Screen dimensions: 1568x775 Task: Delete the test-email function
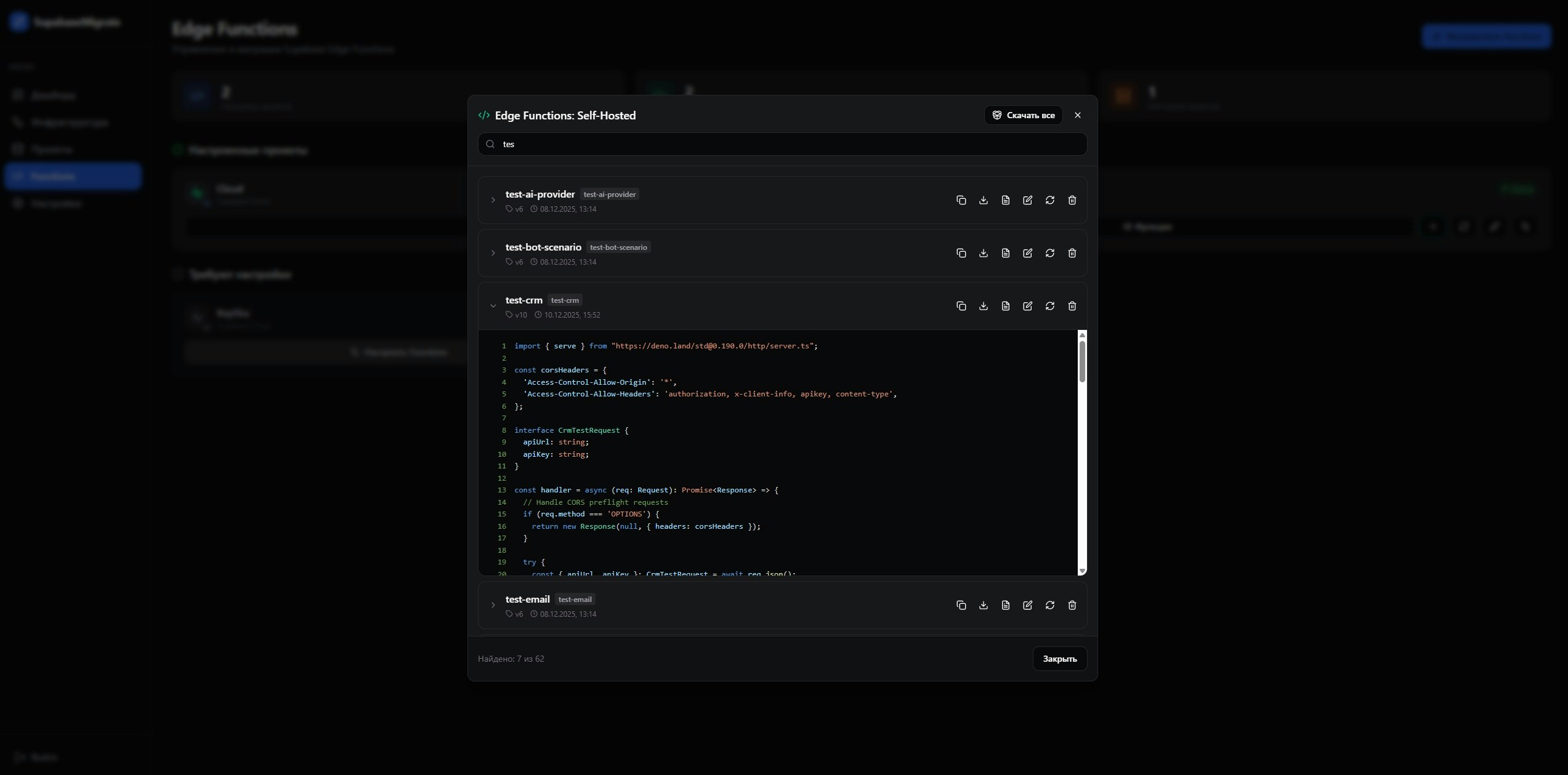click(x=1072, y=605)
